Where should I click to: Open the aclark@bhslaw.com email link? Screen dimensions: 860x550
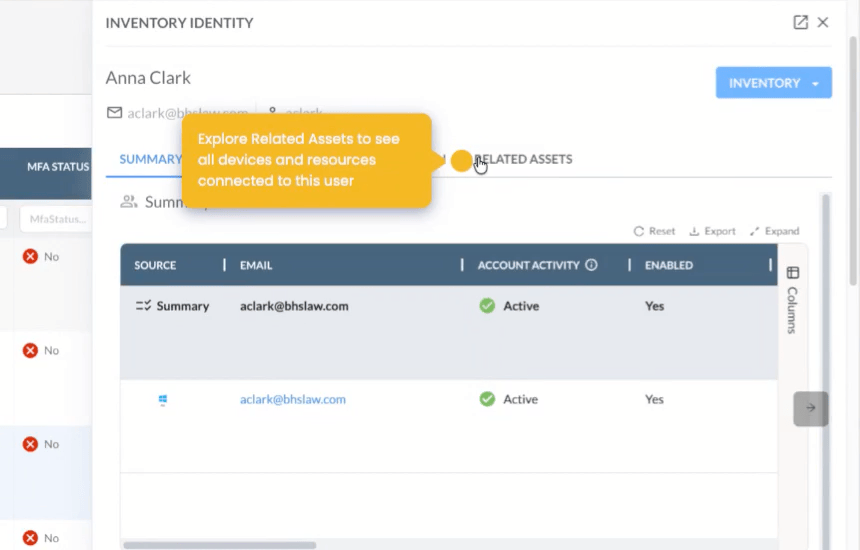pyautogui.click(x=293, y=399)
